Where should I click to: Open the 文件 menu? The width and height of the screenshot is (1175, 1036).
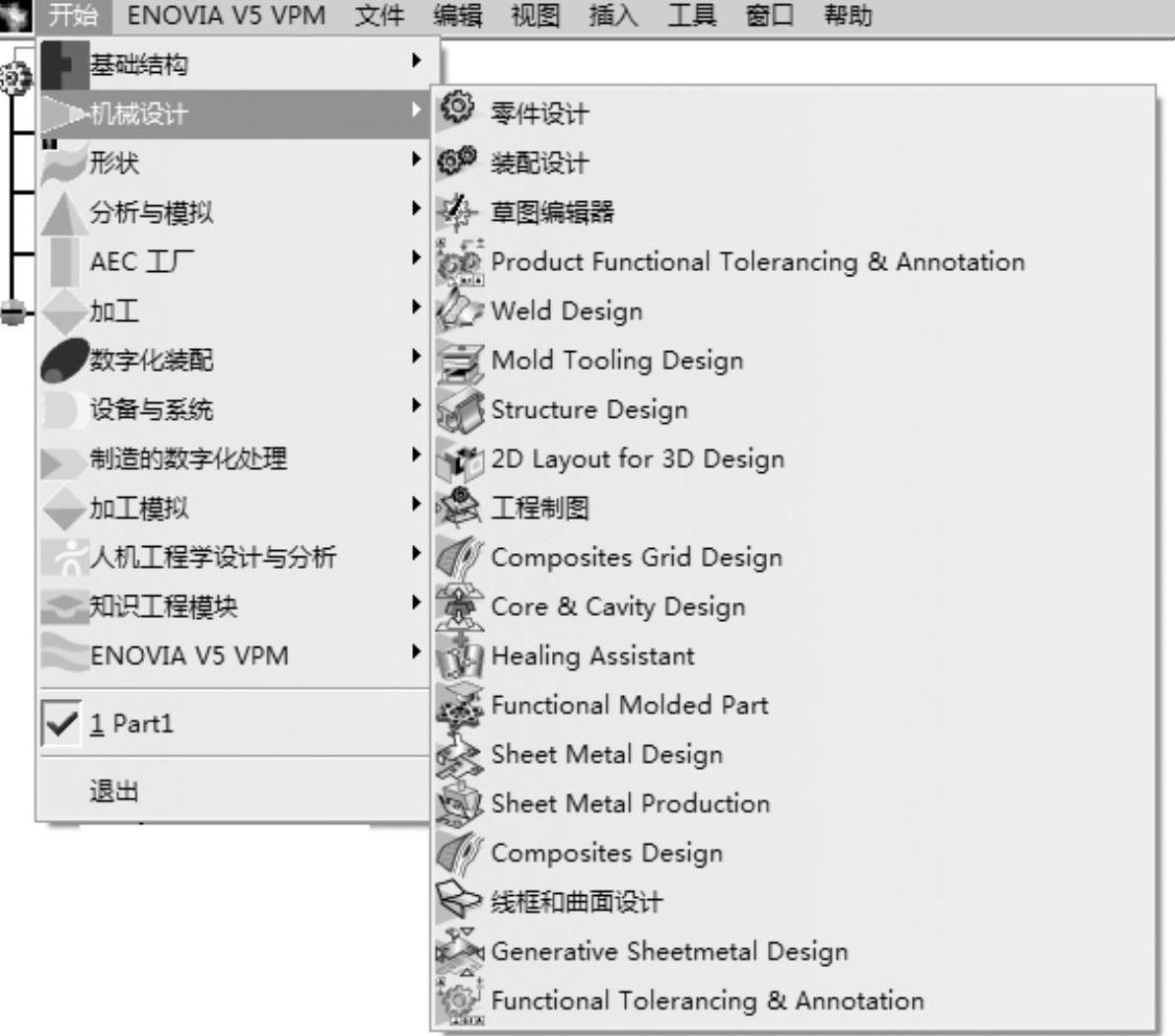coord(380,16)
